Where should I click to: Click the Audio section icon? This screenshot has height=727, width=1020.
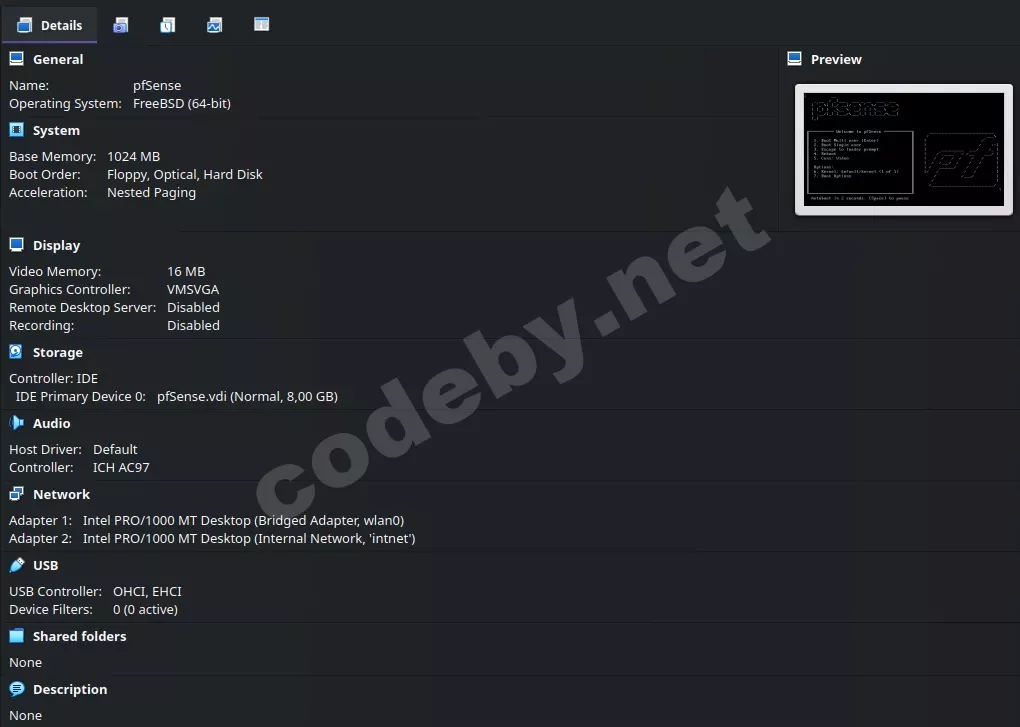(15, 422)
